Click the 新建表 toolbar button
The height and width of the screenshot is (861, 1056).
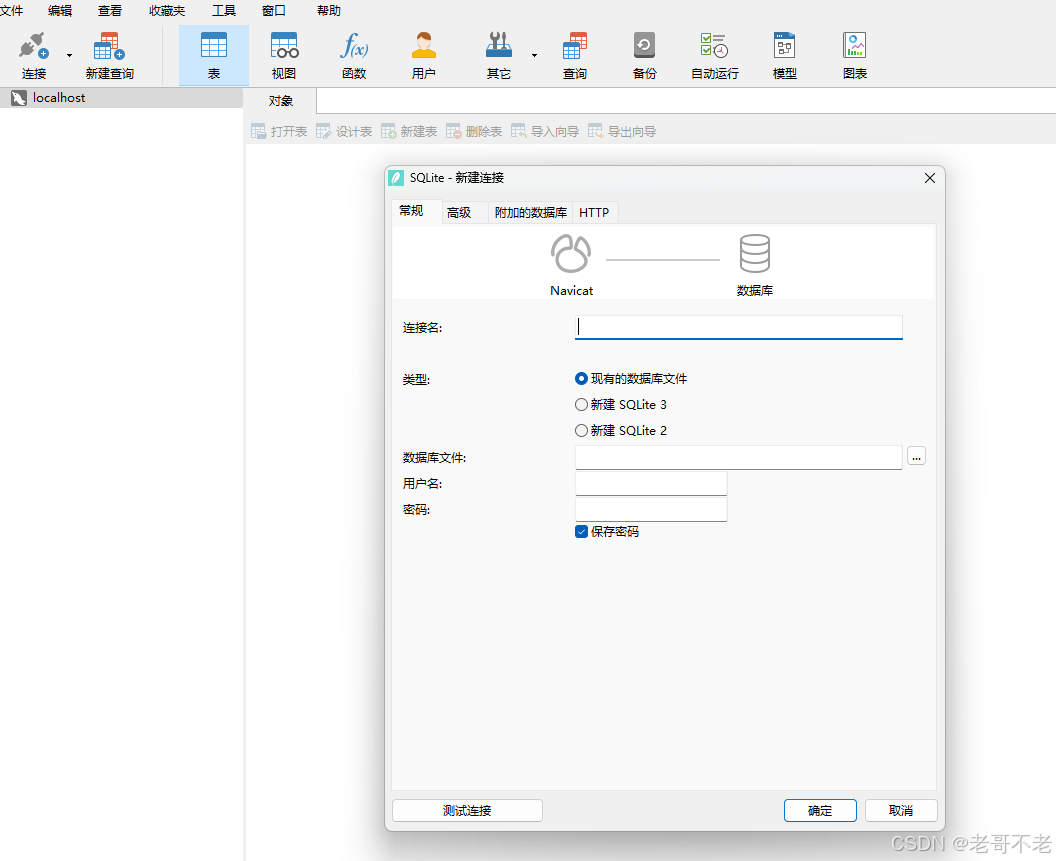409,131
